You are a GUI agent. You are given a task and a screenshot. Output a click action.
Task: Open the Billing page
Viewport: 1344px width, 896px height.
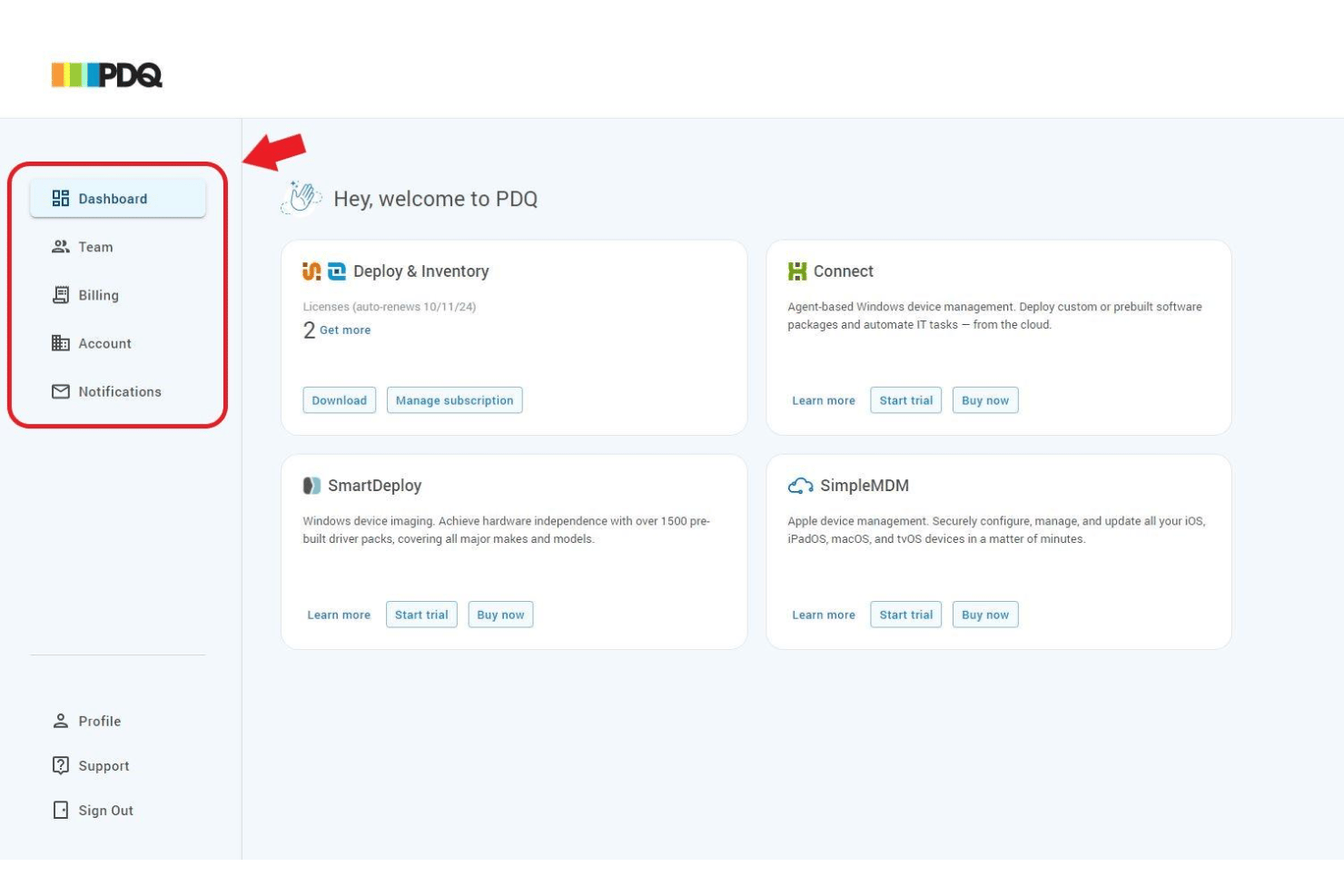click(x=118, y=295)
